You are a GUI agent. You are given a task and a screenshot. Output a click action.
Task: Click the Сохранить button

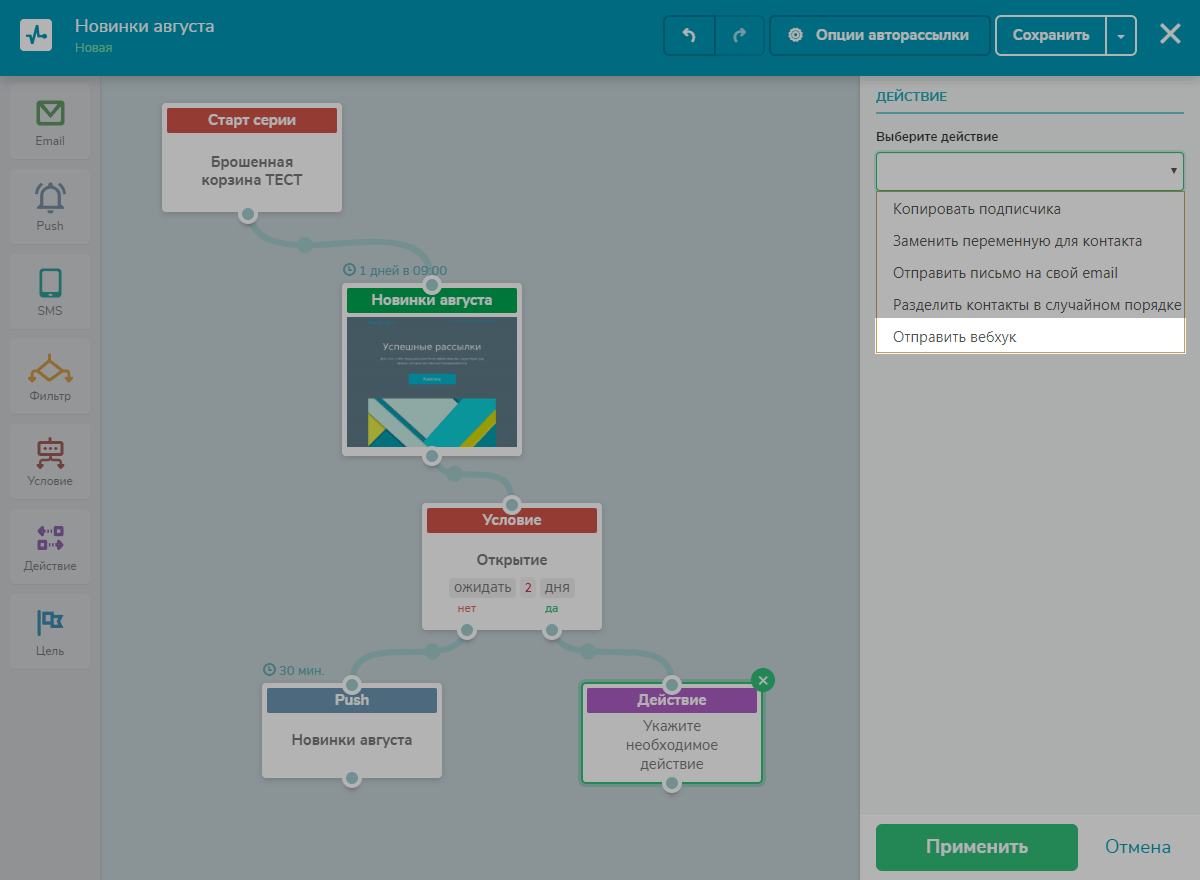[1051, 35]
